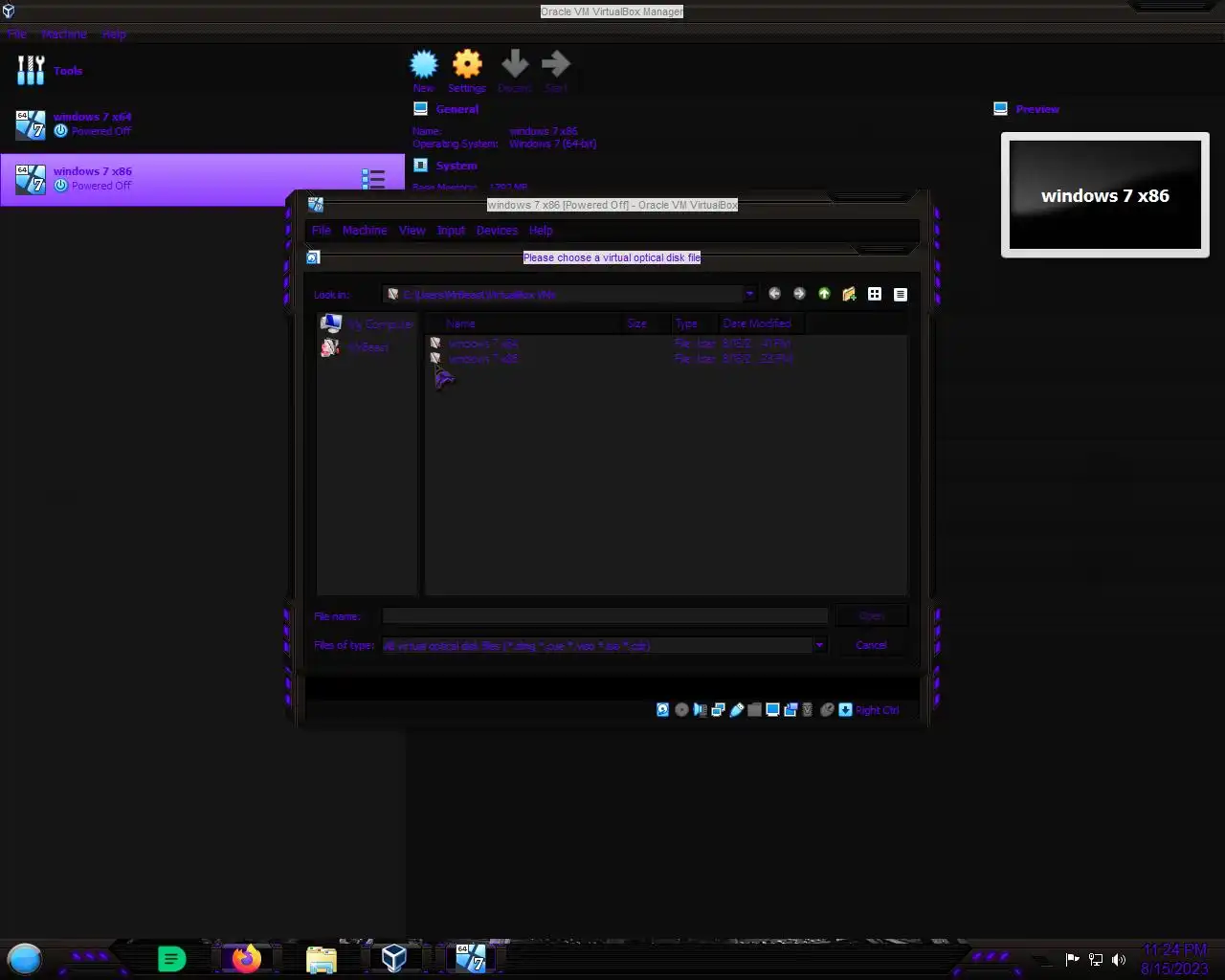
Task: Open the VM window Help menu
Action: tap(541, 231)
